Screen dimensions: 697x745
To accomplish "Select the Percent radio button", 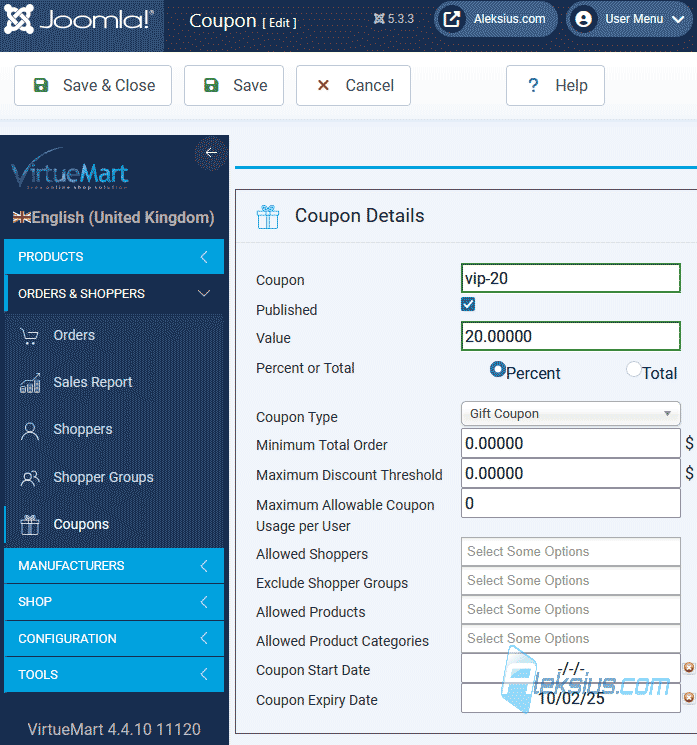I will point(497,369).
